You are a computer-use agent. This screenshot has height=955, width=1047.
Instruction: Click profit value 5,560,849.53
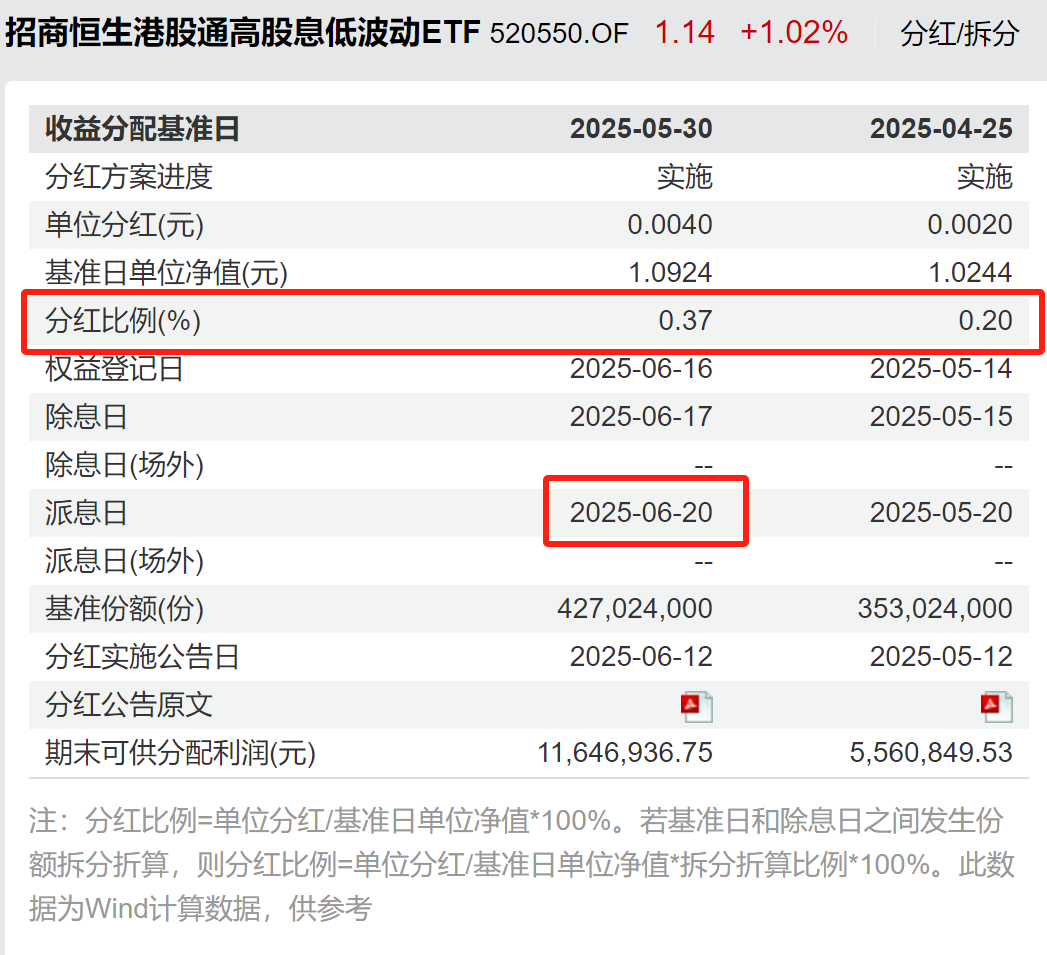pyautogui.click(x=931, y=754)
